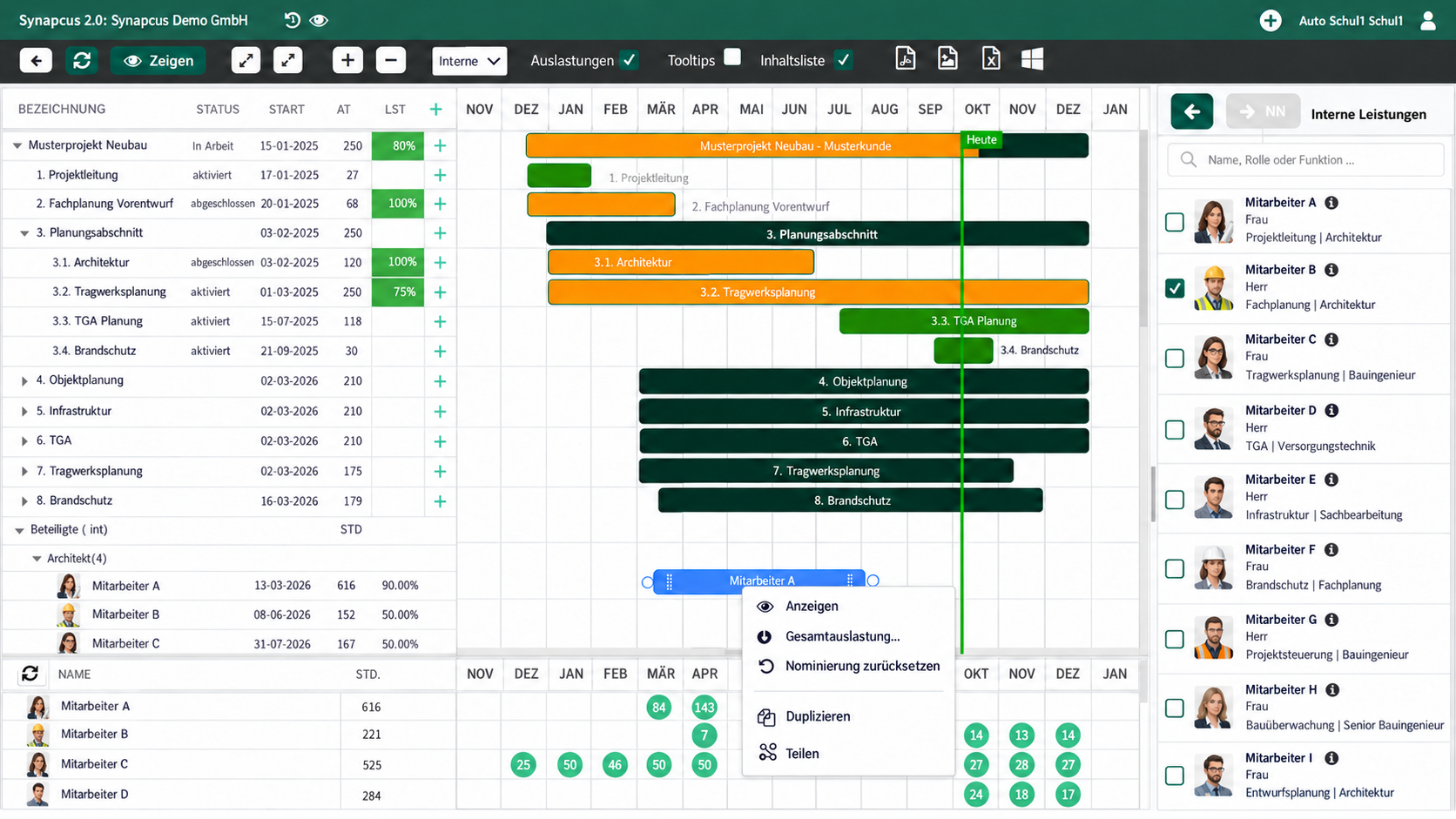
Task: Toggle the Inhaltsliste checkbox
Action: pos(843,59)
